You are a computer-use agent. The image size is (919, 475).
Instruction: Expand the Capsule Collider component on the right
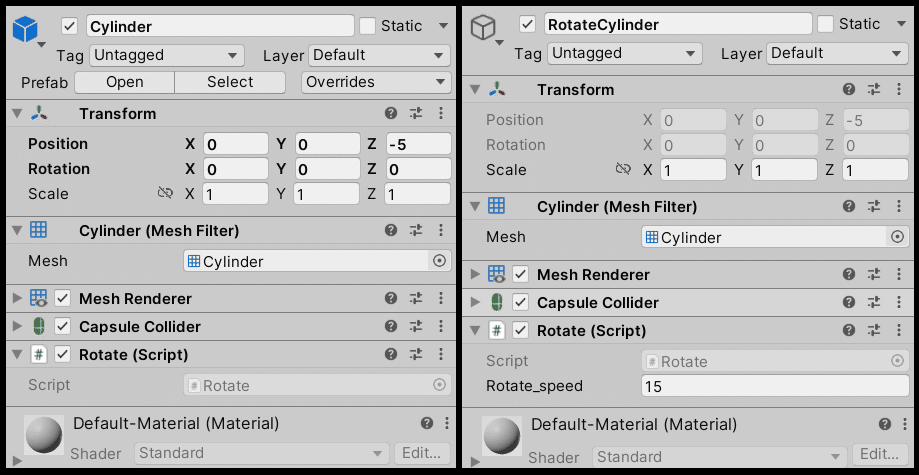pos(475,303)
